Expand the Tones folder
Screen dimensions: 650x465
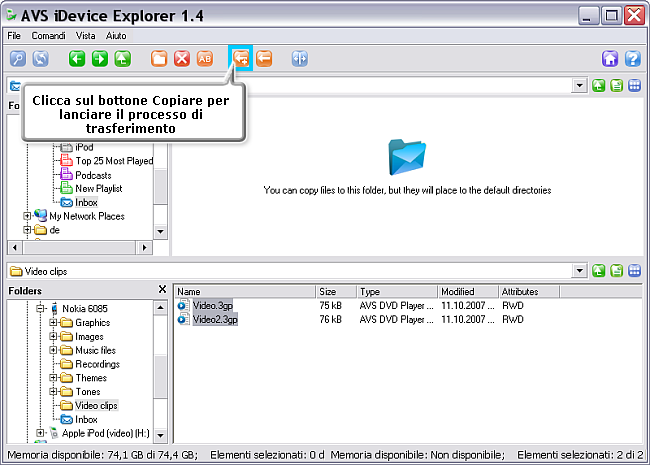(53, 391)
